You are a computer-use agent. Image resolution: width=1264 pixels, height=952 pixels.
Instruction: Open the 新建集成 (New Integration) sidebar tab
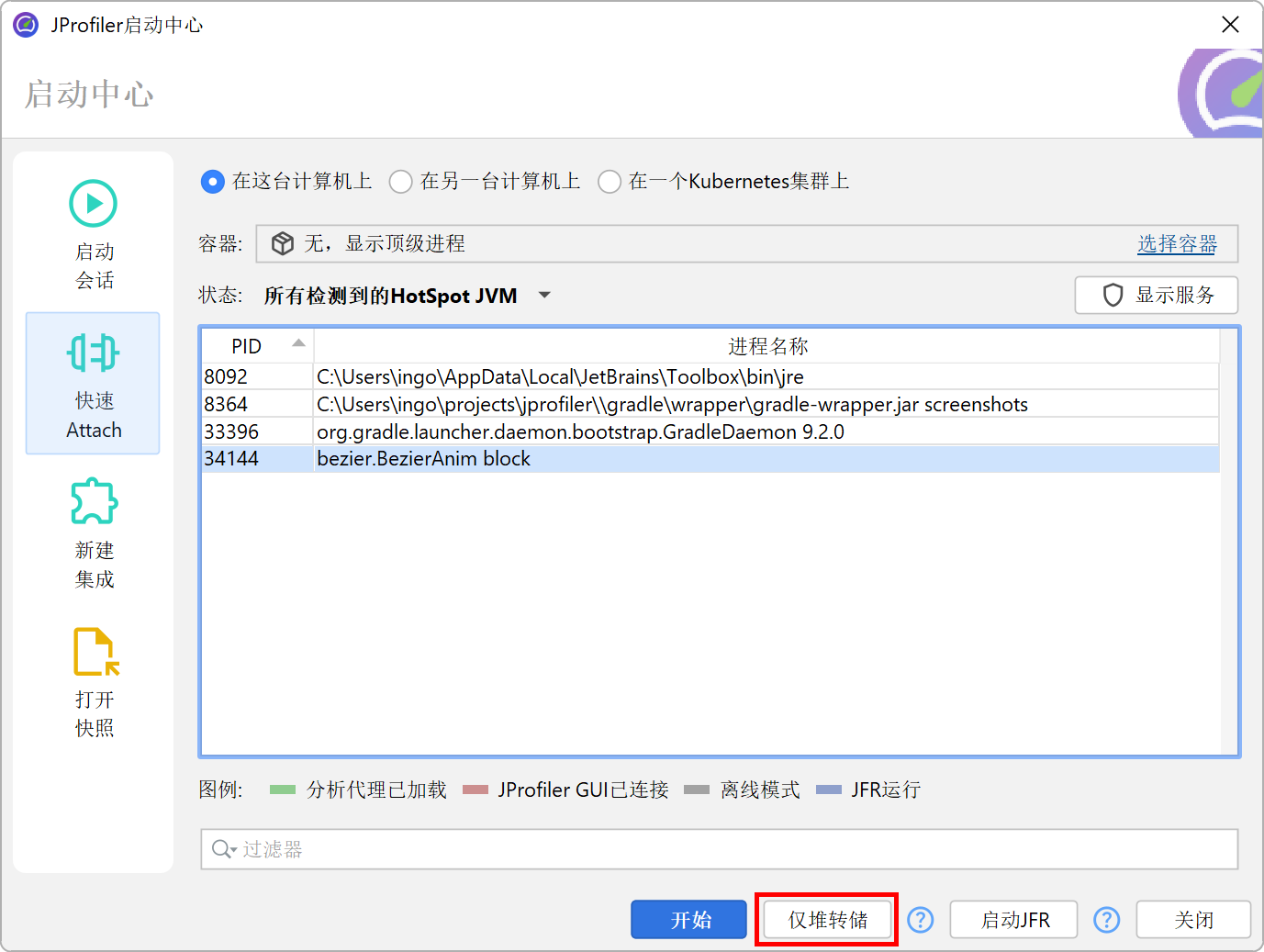tap(94, 533)
